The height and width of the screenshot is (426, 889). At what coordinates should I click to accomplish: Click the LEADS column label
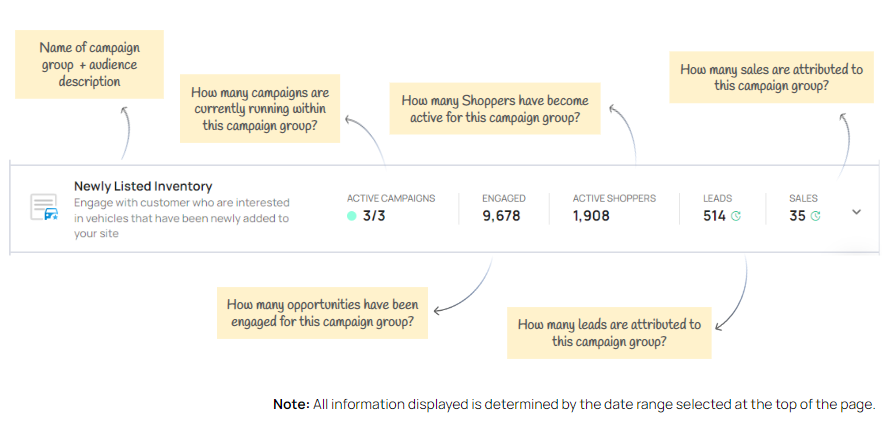point(717,199)
